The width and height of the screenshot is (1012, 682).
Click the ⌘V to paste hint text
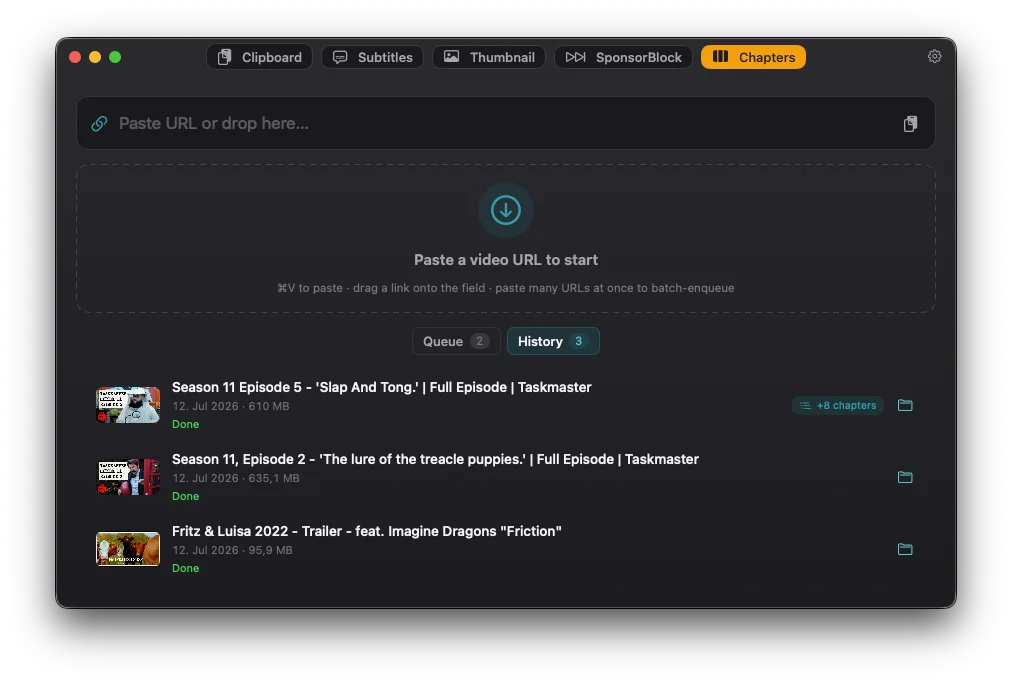[x=506, y=288]
